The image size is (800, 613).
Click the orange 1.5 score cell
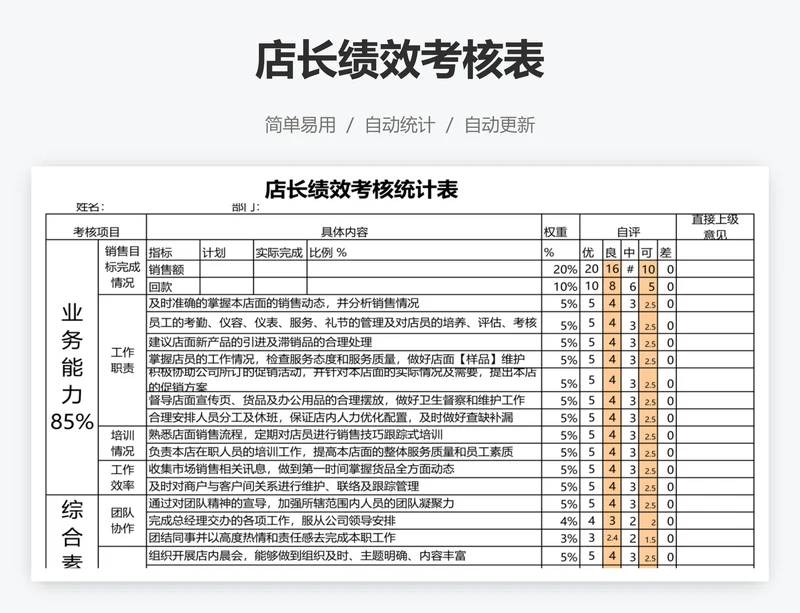coord(648,538)
